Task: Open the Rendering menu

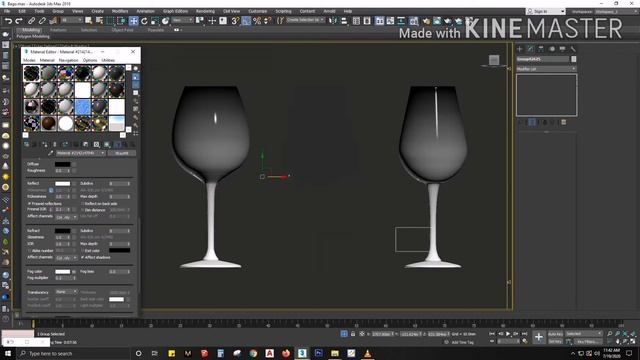Action: click(x=205, y=11)
